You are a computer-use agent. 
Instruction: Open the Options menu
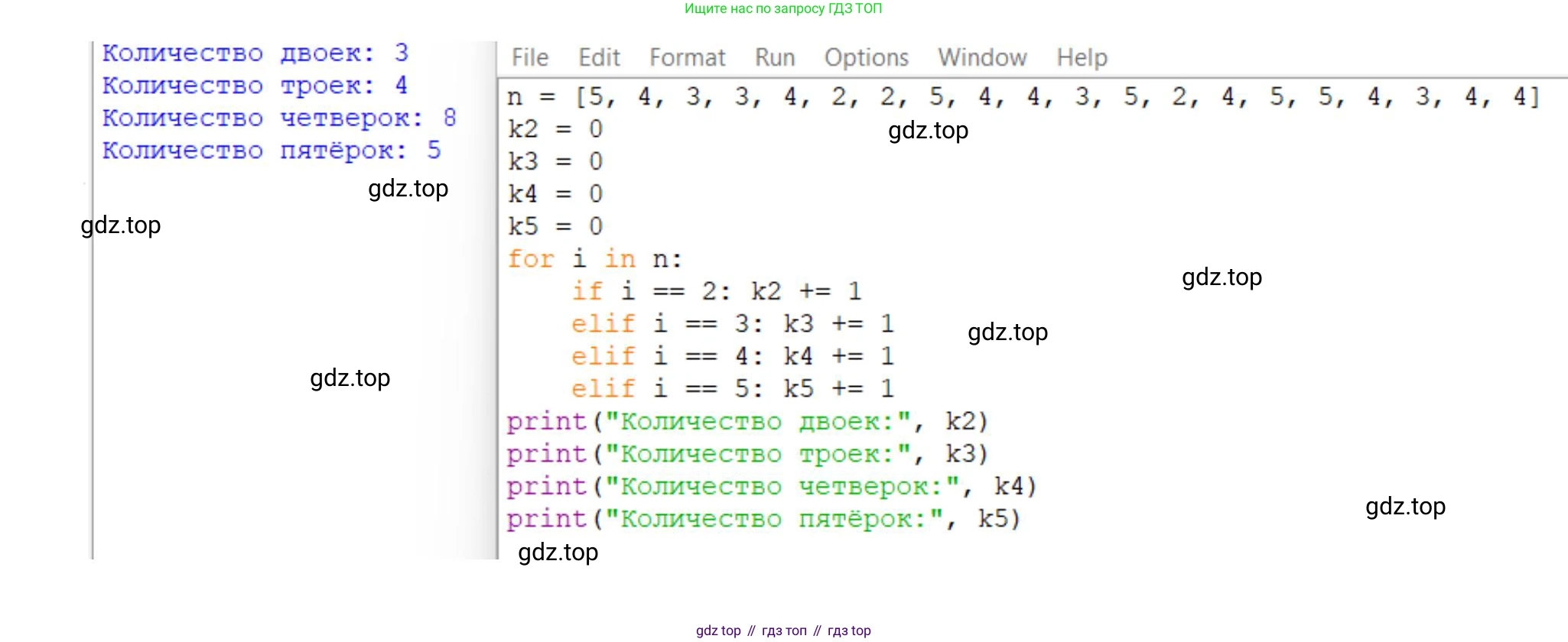[867, 57]
